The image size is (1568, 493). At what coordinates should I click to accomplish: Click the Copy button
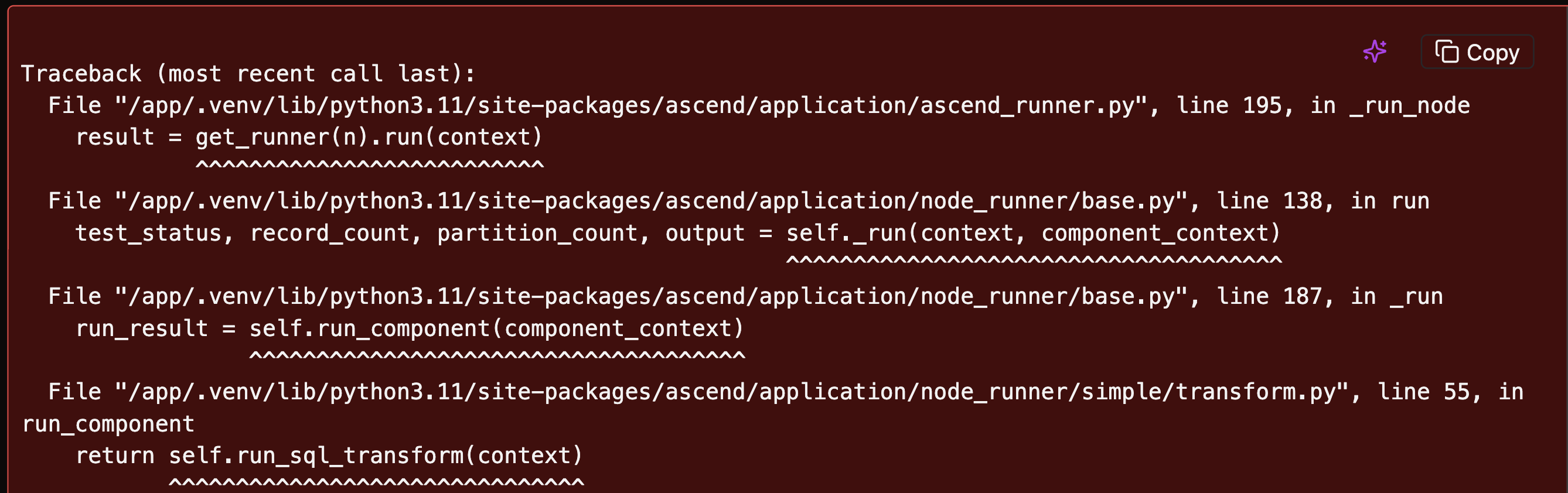[1477, 52]
